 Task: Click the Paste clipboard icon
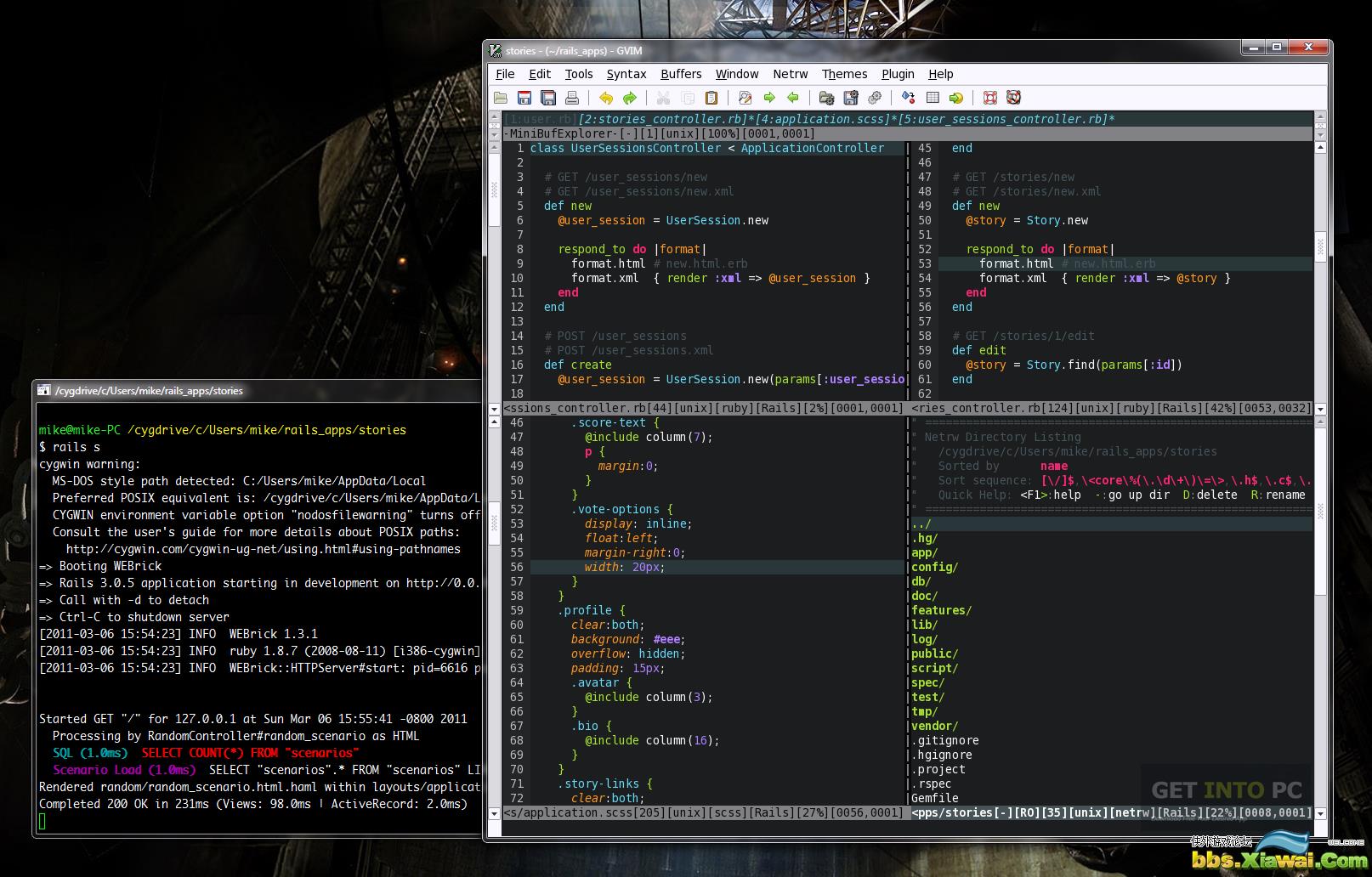pyautogui.click(x=712, y=98)
